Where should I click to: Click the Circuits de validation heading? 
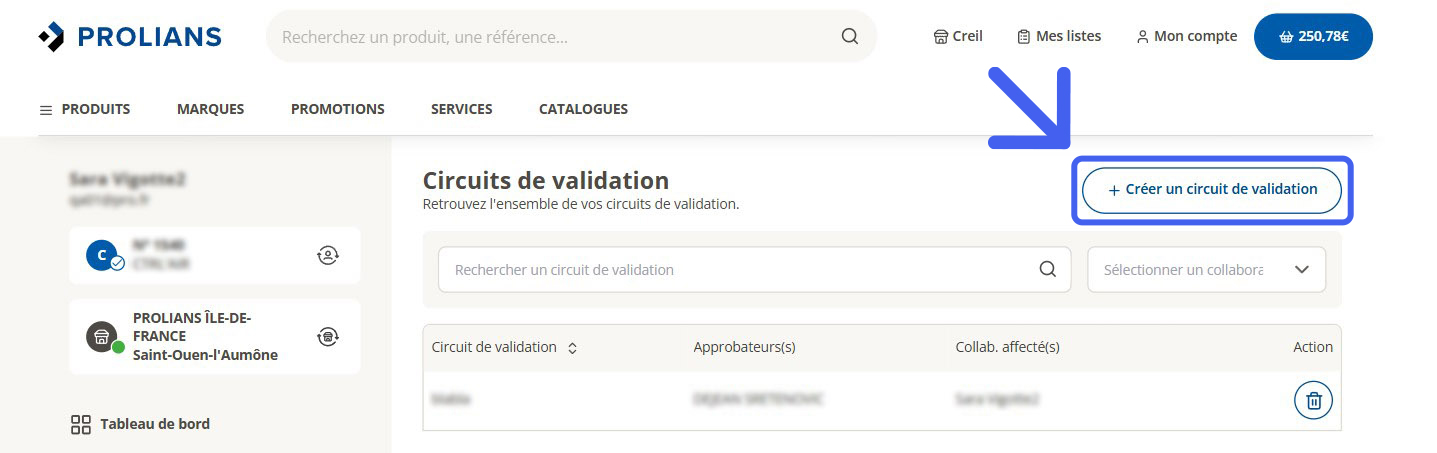[x=546, y=181]
